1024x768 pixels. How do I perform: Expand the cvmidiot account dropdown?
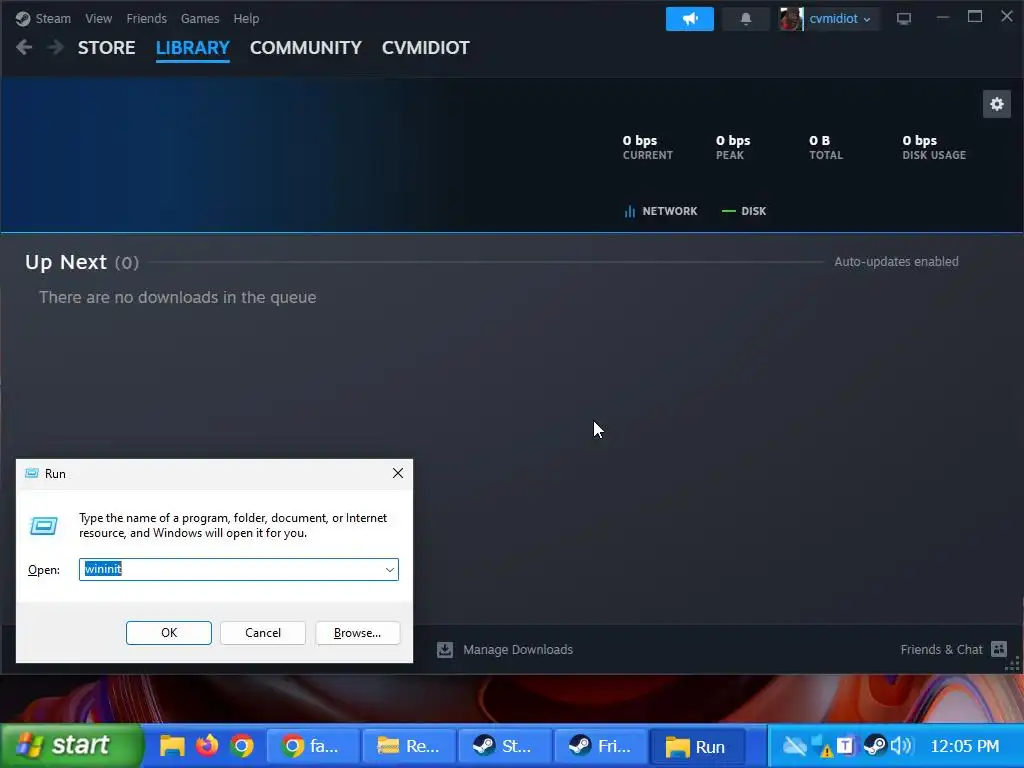tap(840, 19)
